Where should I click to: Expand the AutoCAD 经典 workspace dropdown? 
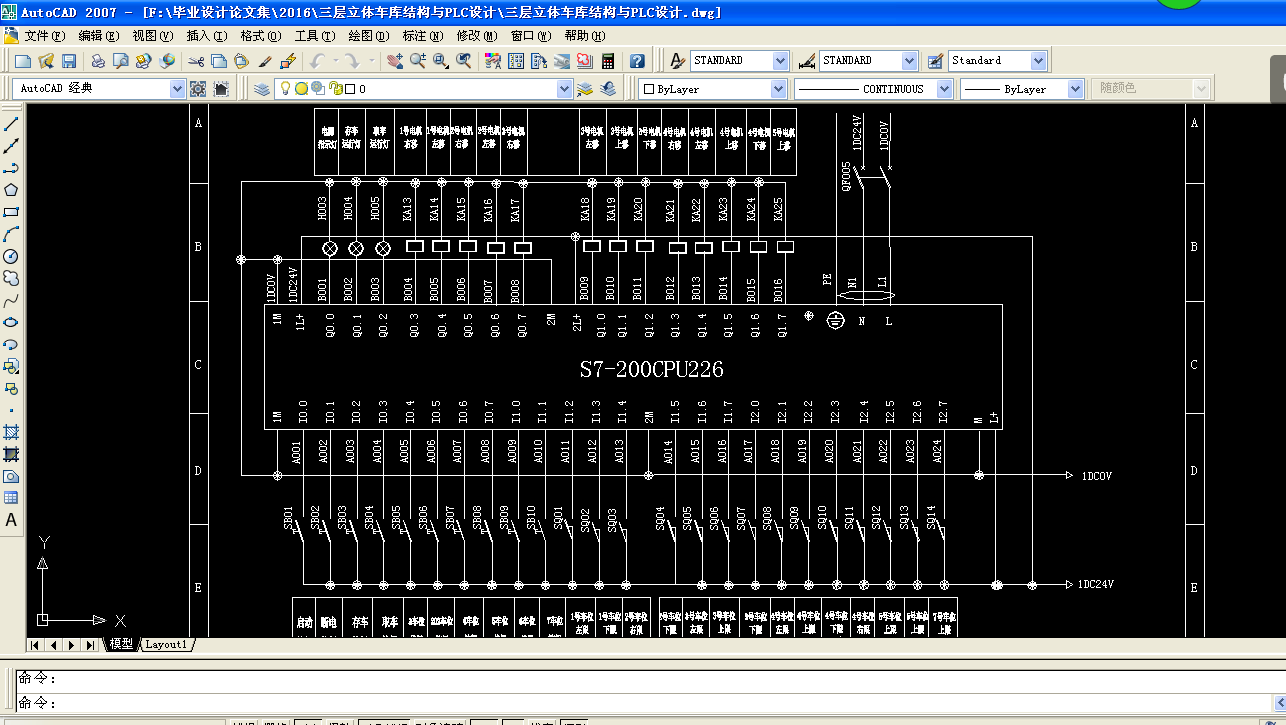(x=178, y=89)
